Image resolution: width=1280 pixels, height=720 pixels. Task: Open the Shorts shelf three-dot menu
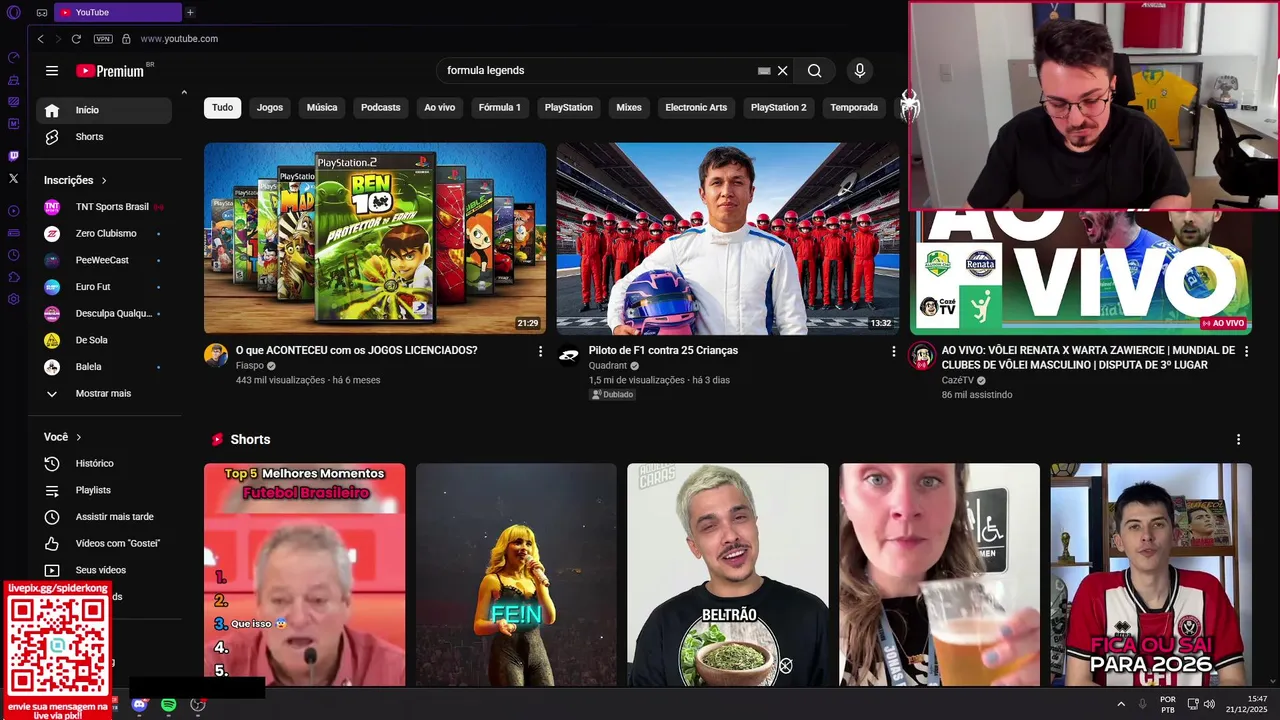1238,440
